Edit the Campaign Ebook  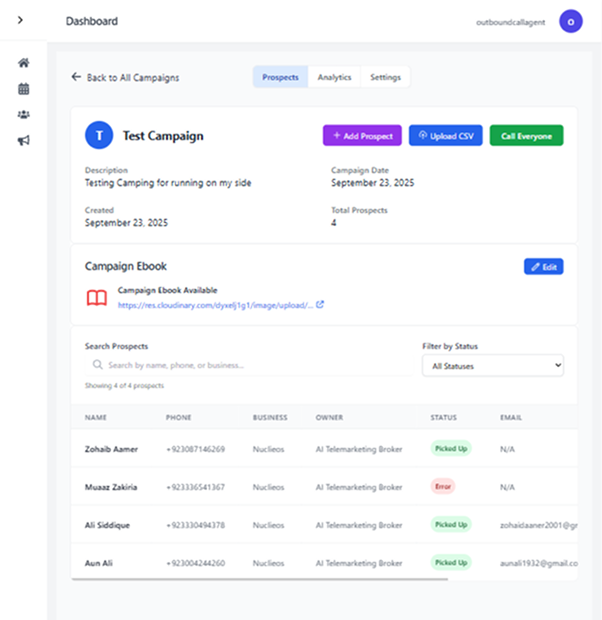[543, 267]
